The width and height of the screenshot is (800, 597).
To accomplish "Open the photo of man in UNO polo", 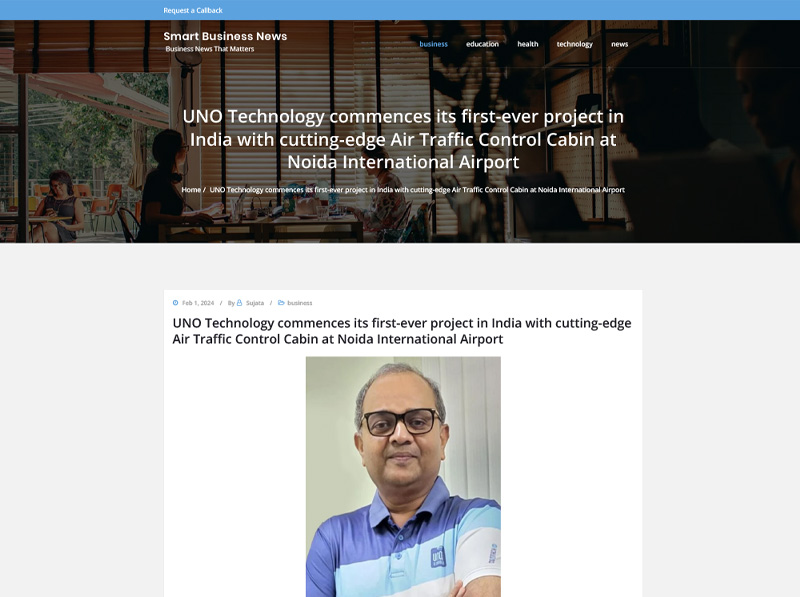I will pyautogui.click(x=403, y=477).
